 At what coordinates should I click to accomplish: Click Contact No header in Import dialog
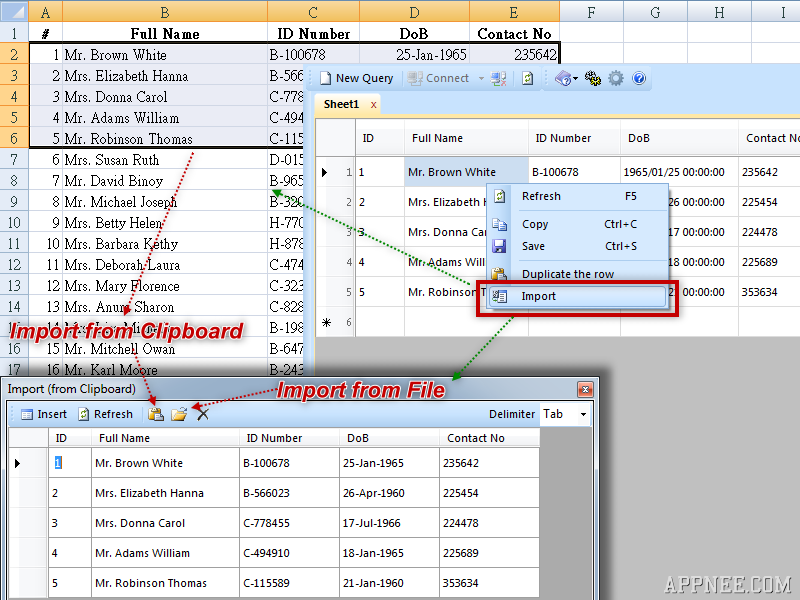[489, 438]
